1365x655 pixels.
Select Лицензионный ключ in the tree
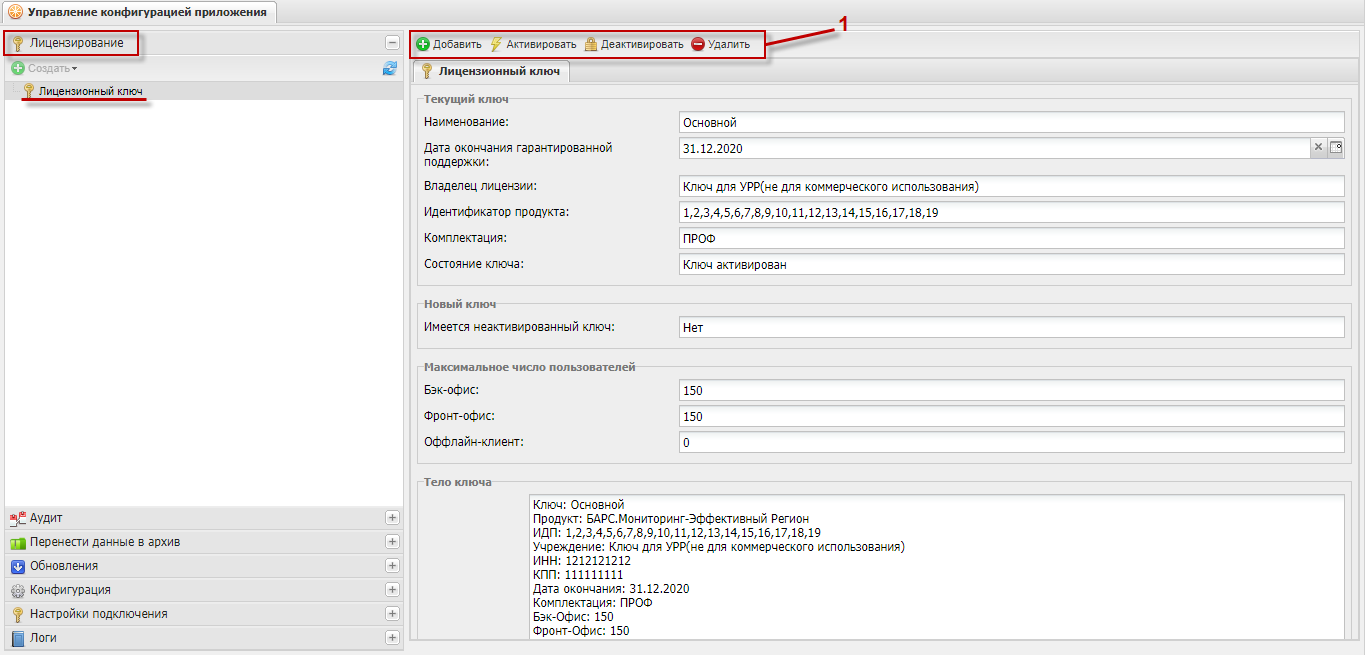pos(89,91)
